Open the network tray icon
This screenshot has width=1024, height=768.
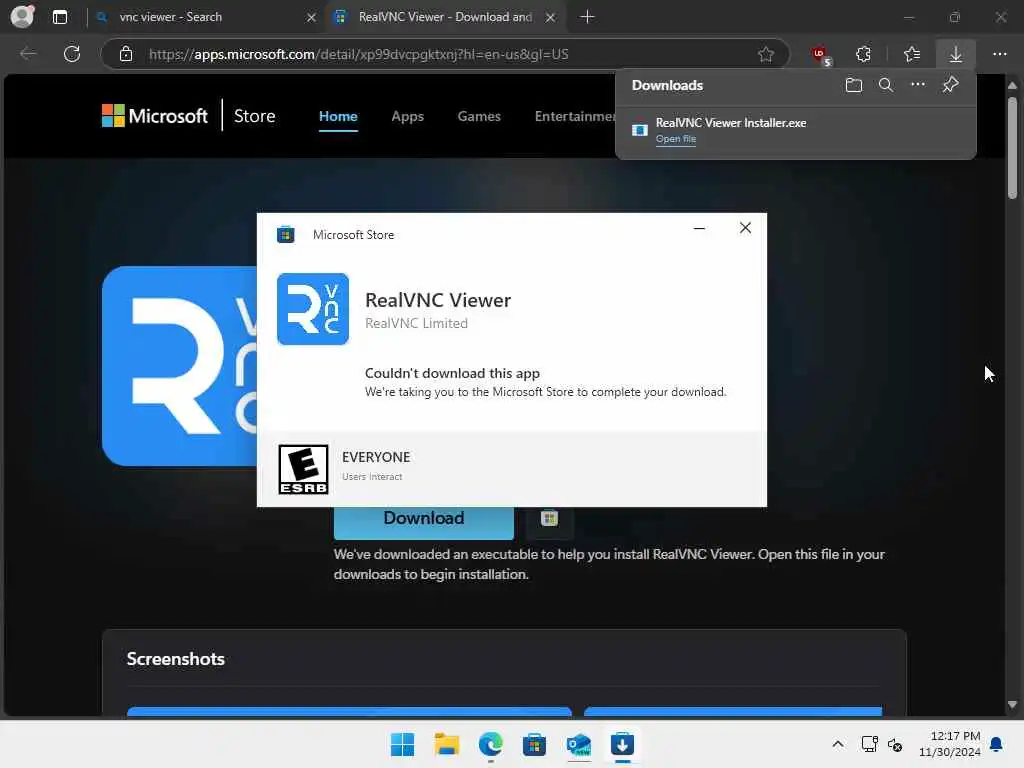click(x=869, y=744)
